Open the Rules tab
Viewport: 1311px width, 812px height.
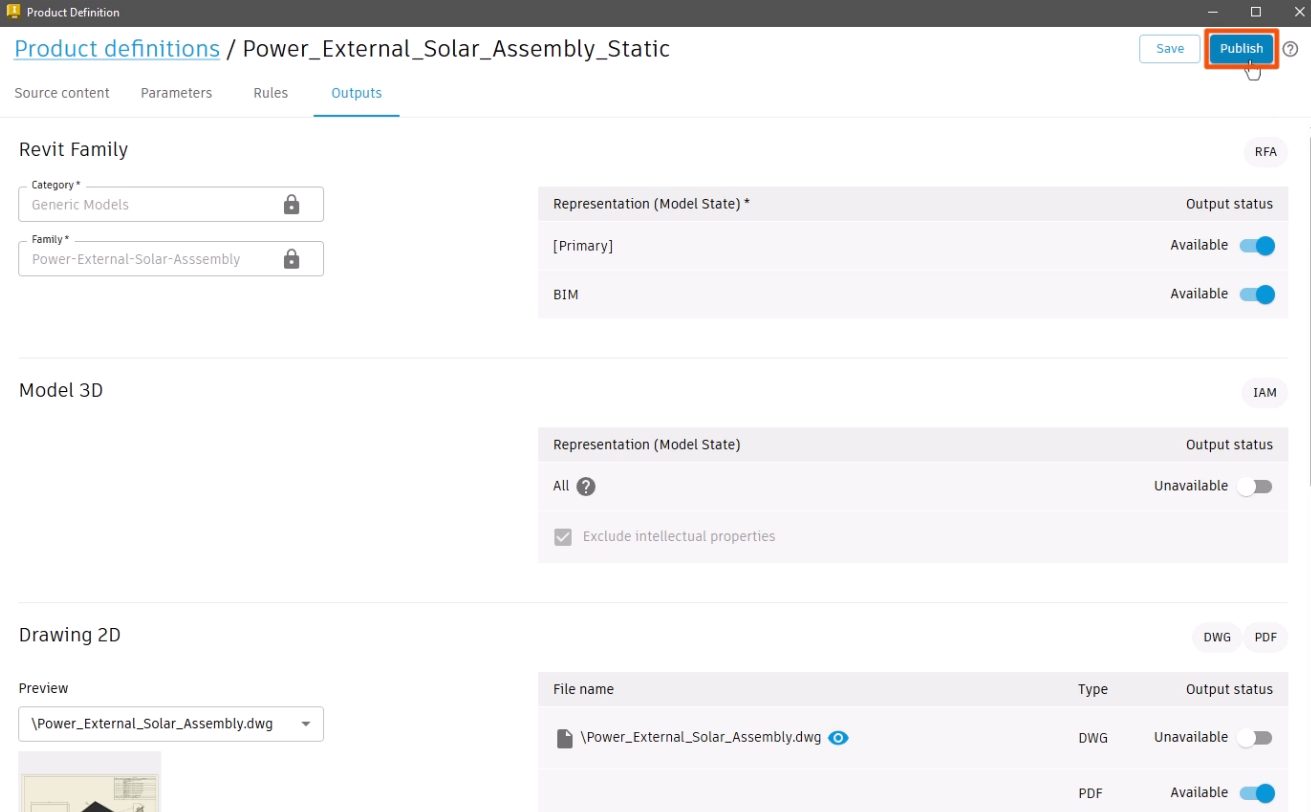click(270, 93)
